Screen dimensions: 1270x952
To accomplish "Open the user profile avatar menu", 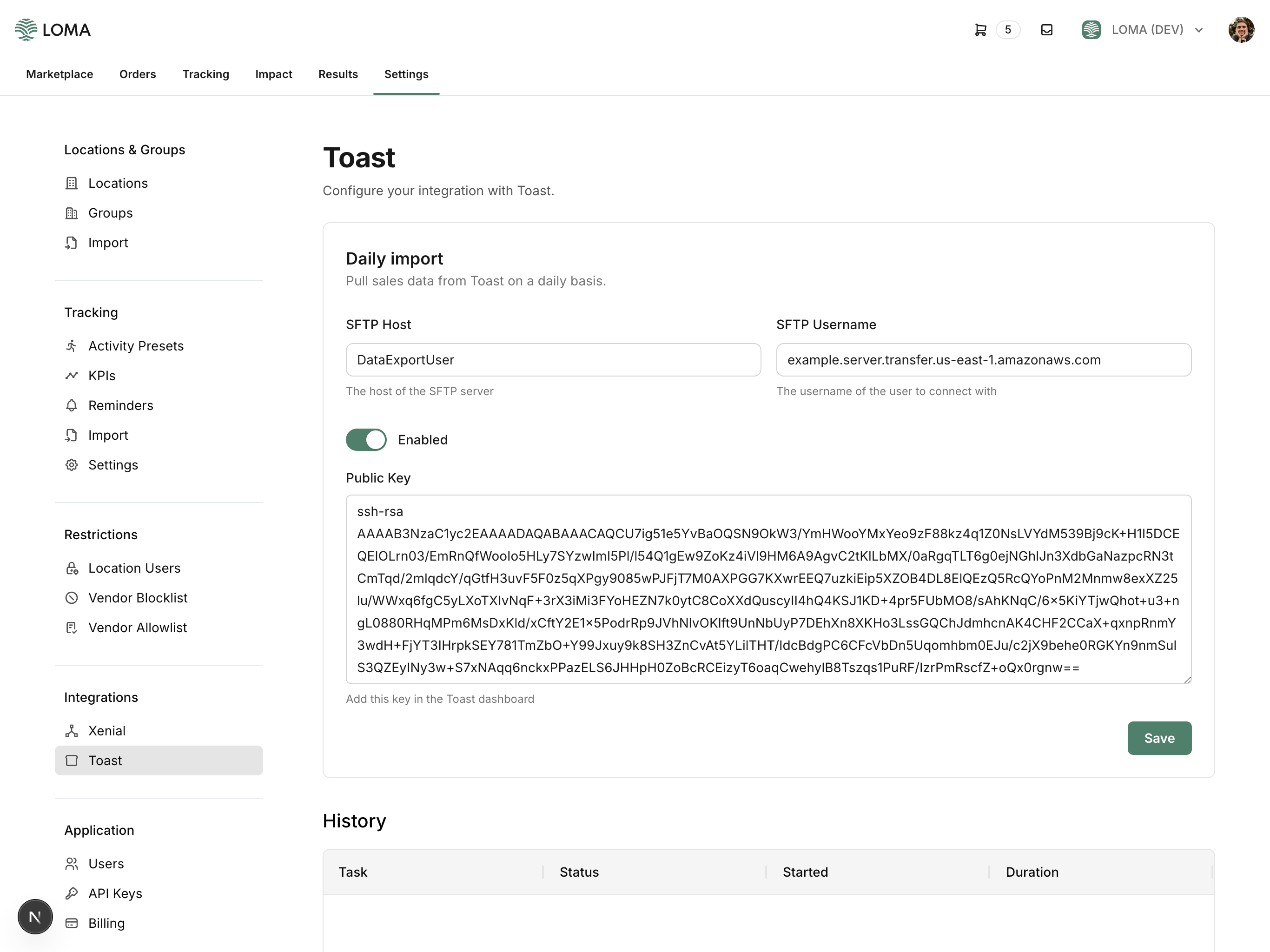I will coord(1241,30).
